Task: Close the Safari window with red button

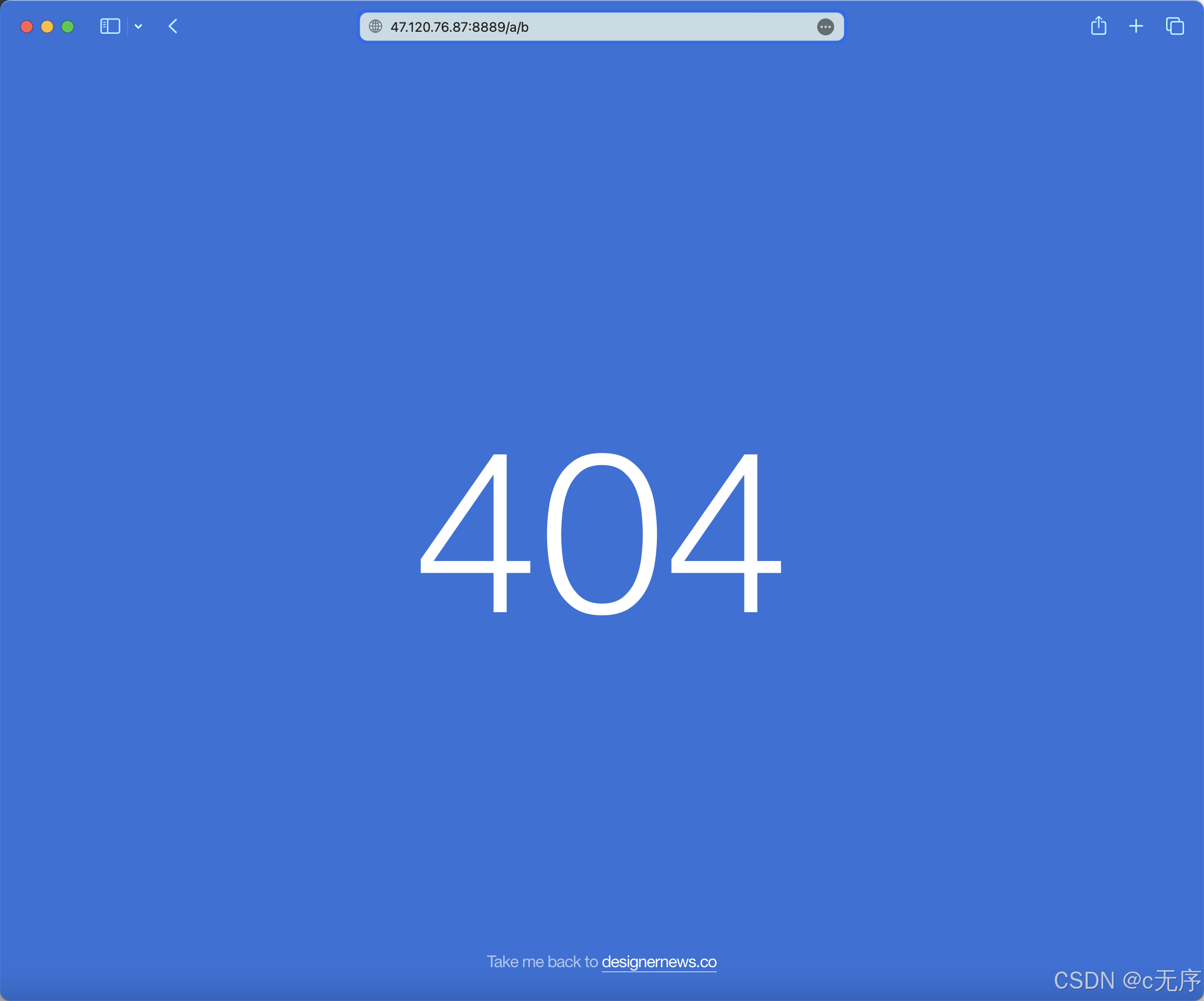Action: (x=26, y=26)
